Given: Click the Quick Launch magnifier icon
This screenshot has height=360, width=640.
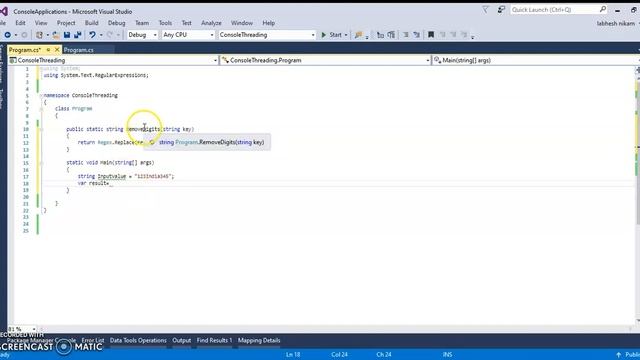Looking at the screenshot, I should pyautogui.click(x=602, y=9).
